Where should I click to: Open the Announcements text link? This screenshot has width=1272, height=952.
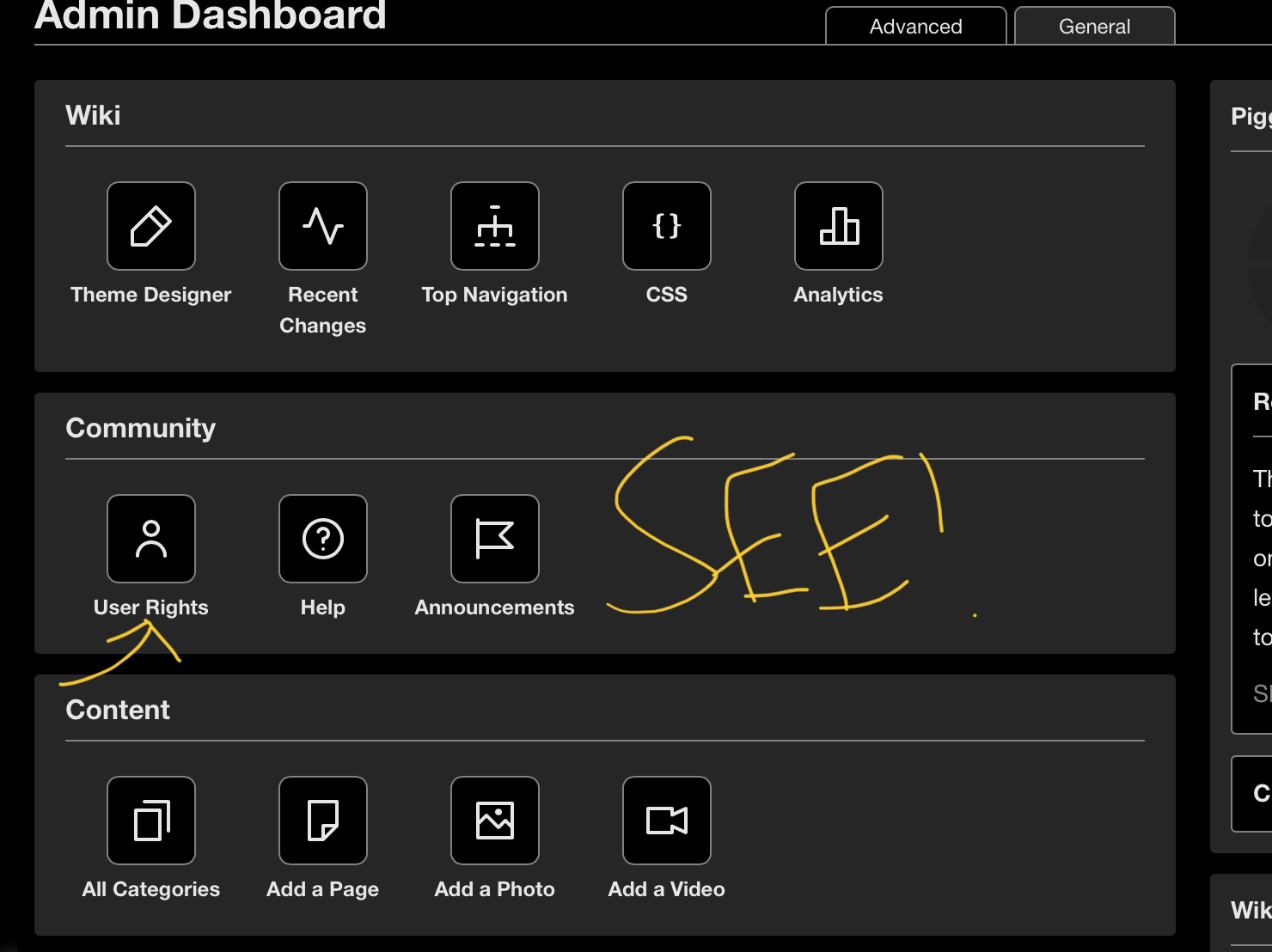pyautogui.click(x=495, y=607)
